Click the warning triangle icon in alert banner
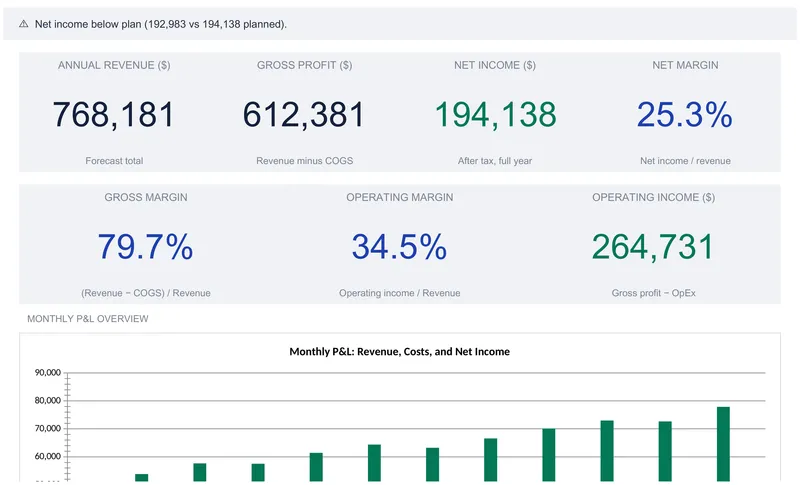This screenshot has height=485, width=800. point(23,24)
